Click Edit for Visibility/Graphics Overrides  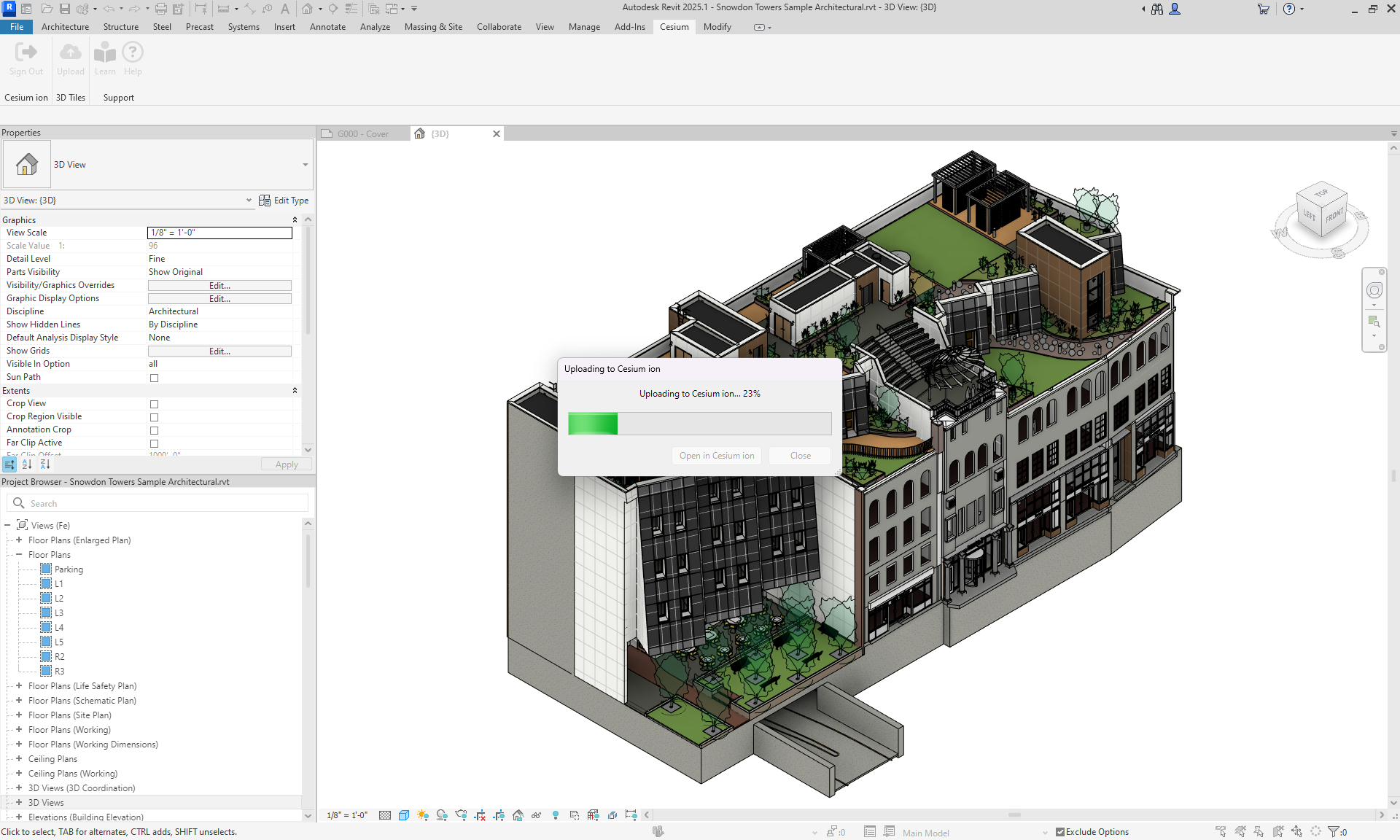(x=219, y=286)
